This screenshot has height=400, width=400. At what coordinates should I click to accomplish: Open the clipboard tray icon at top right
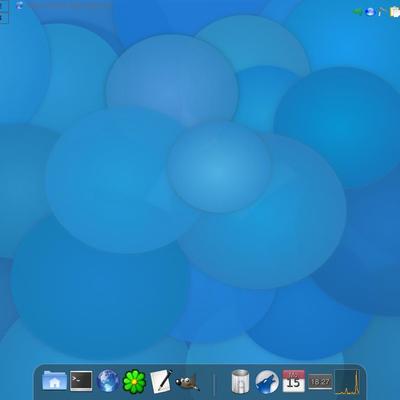[395, 12]
